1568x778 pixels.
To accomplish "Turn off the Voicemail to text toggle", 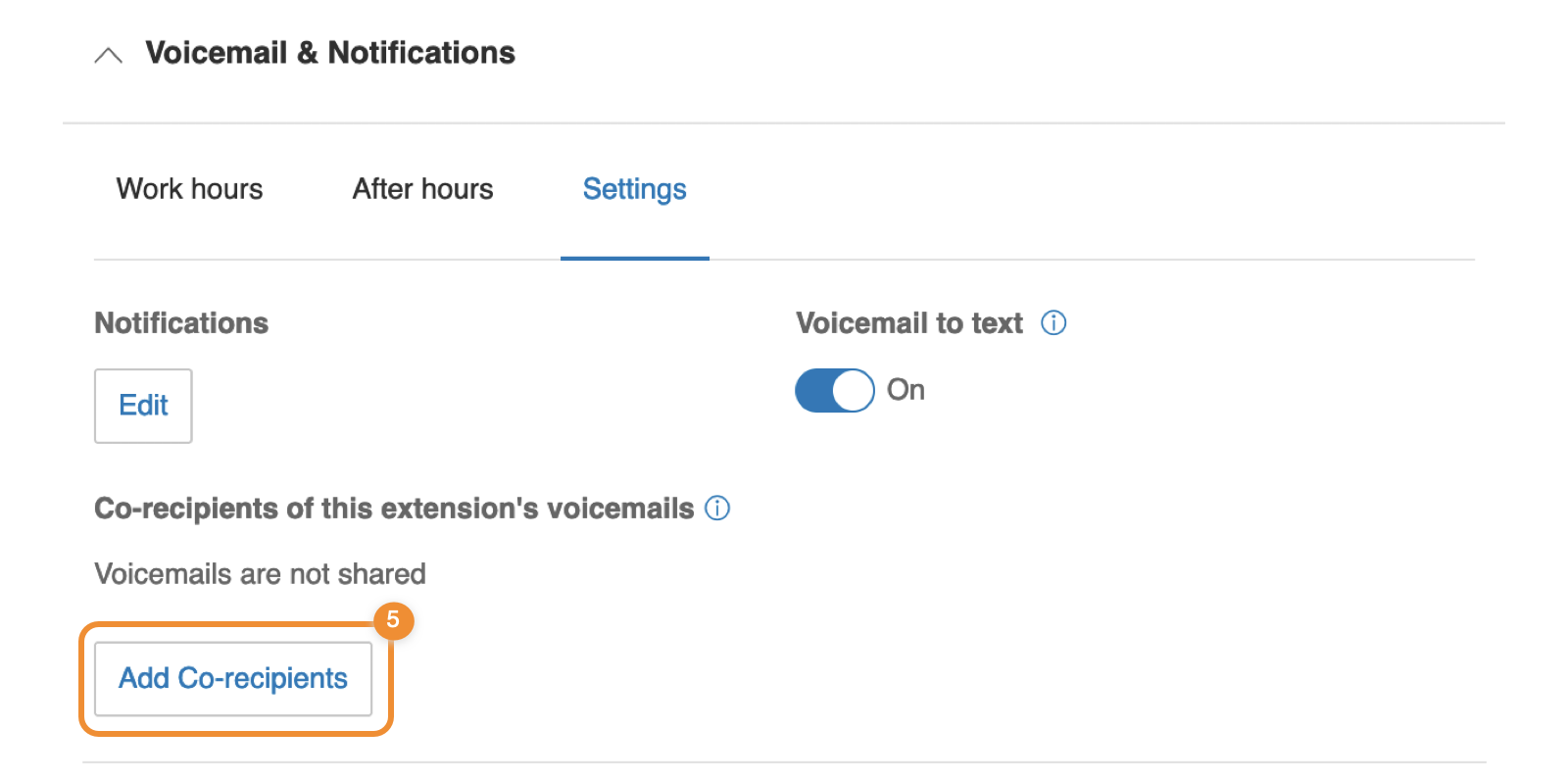I will pyautogui.click(x=834, y=391).
